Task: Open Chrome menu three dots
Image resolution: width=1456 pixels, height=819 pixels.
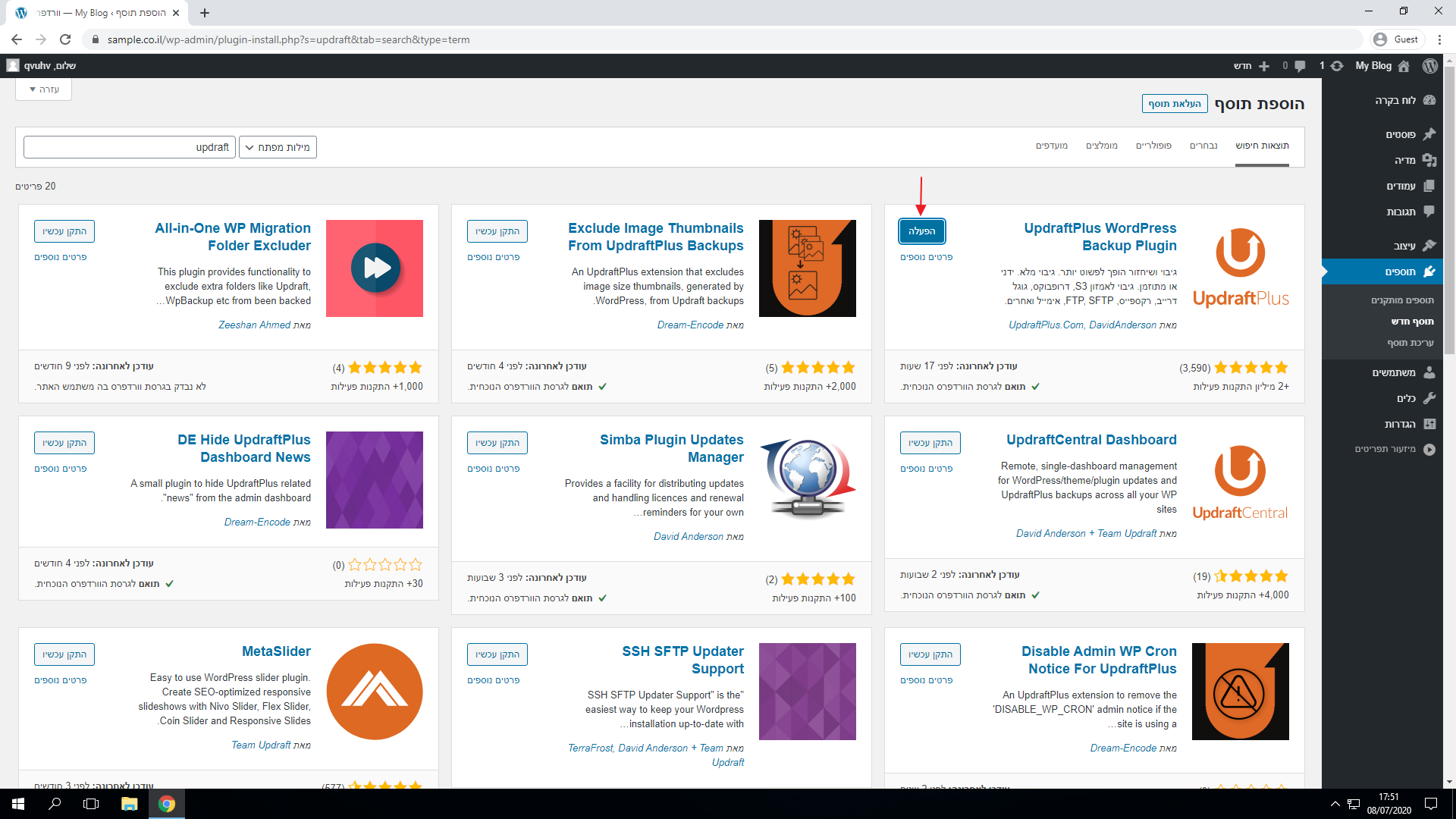Action: [1440, 39]
